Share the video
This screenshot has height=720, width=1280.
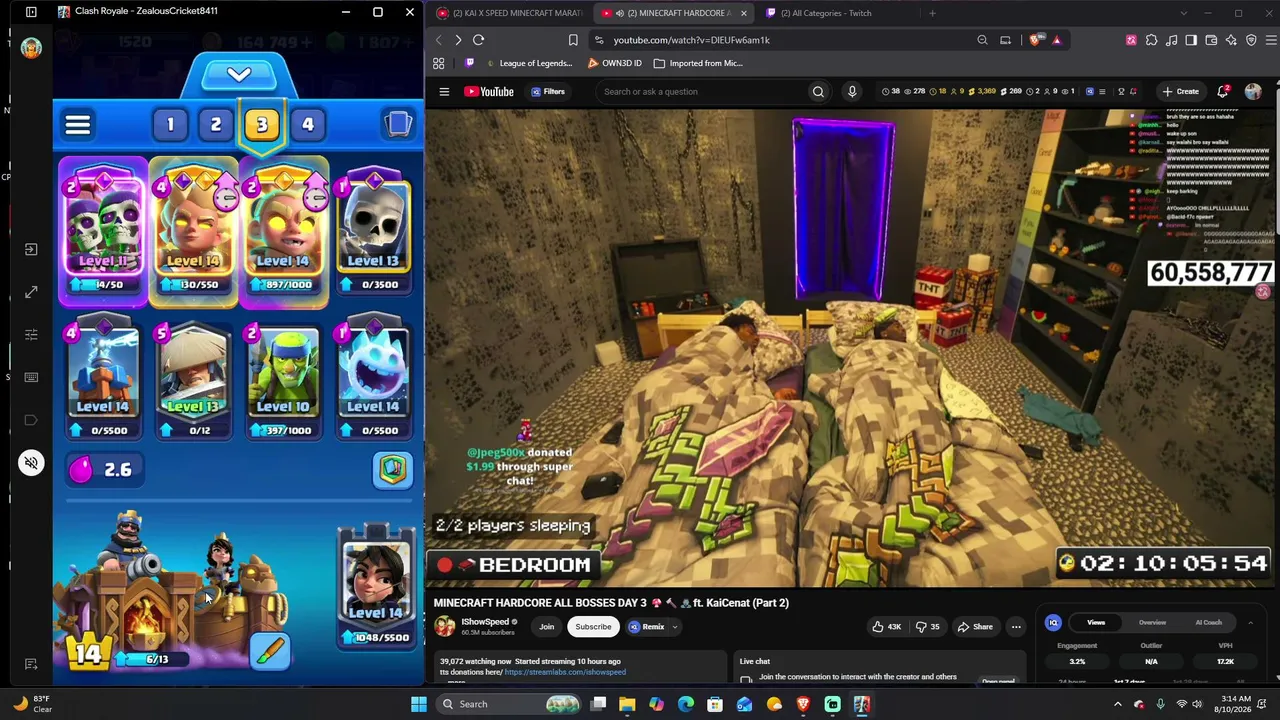pos(975,627)
